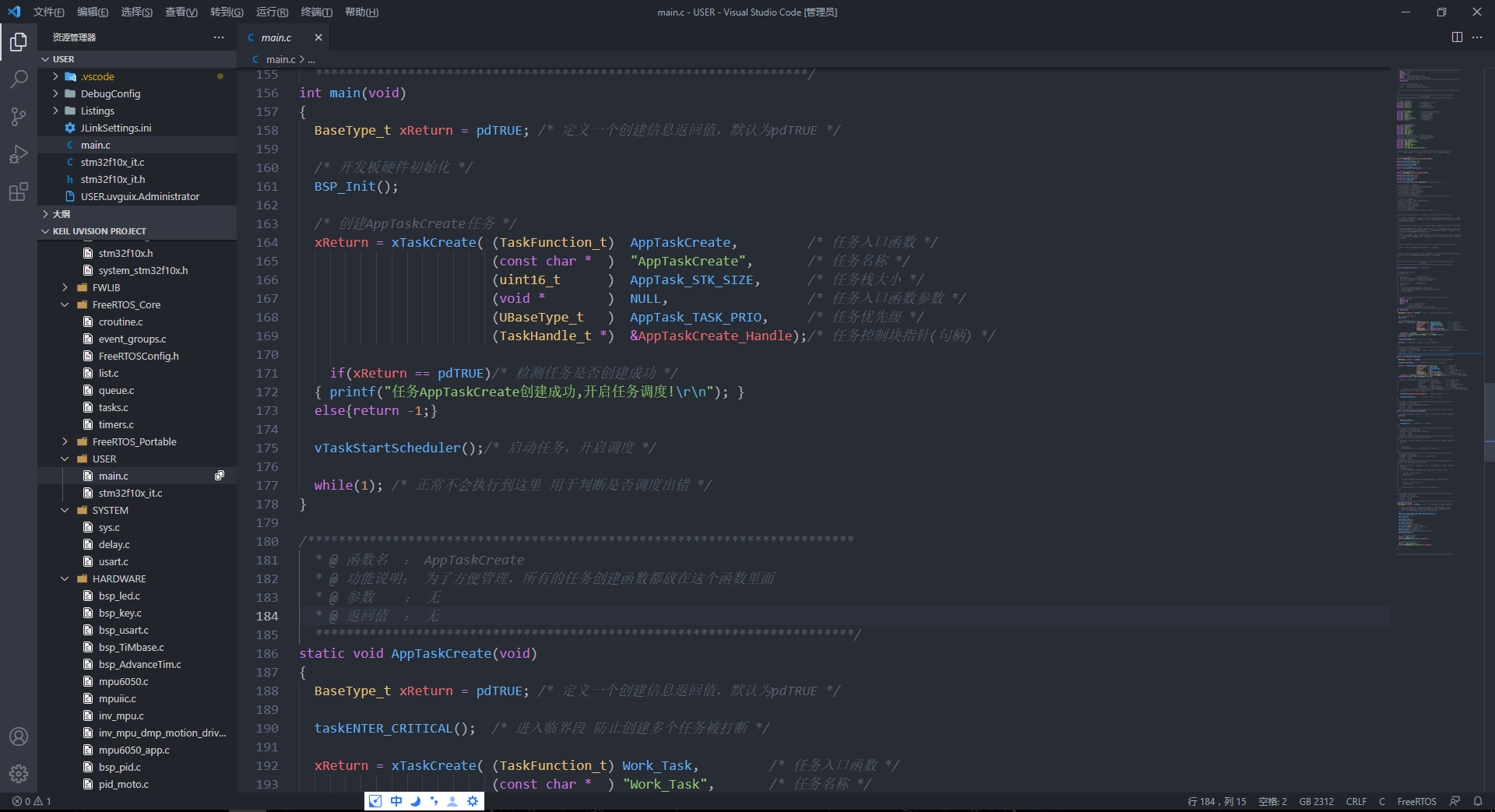Click line and column 行 184 indicator
Screen dimensions: 1495x812
coord(1216,801)
